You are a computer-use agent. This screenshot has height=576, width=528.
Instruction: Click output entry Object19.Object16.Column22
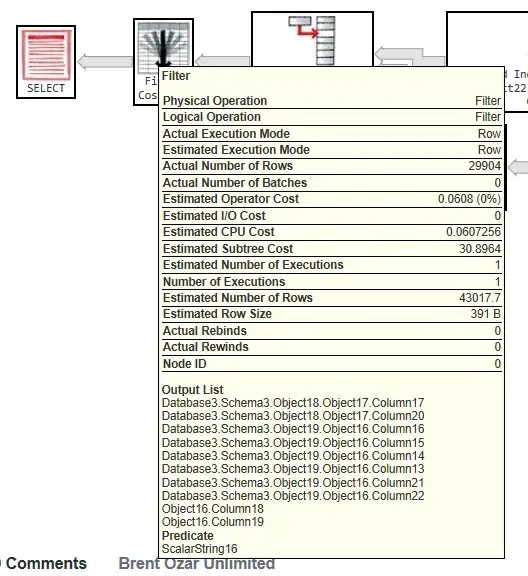[293, 496]
